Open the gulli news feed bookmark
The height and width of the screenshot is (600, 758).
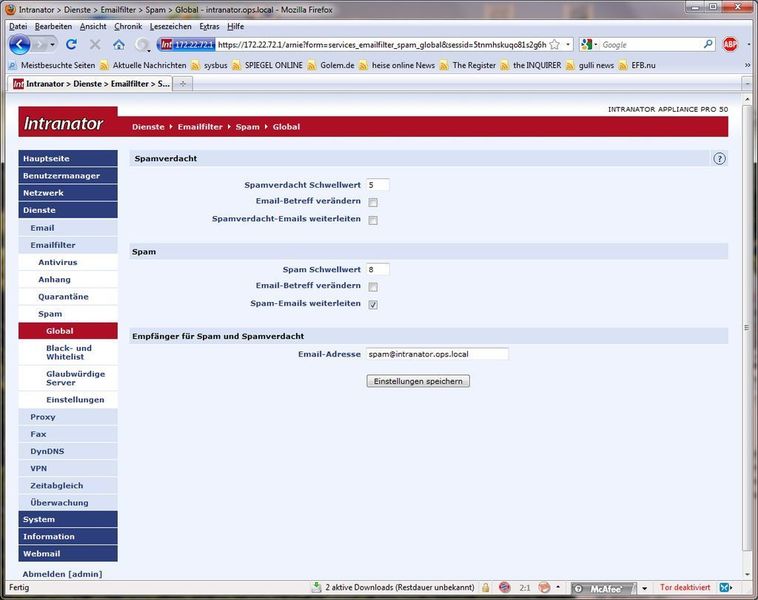[590, 65]
